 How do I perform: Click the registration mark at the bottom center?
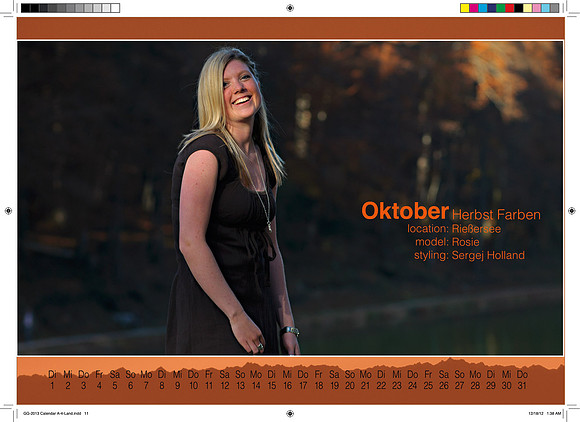(290, 413)
